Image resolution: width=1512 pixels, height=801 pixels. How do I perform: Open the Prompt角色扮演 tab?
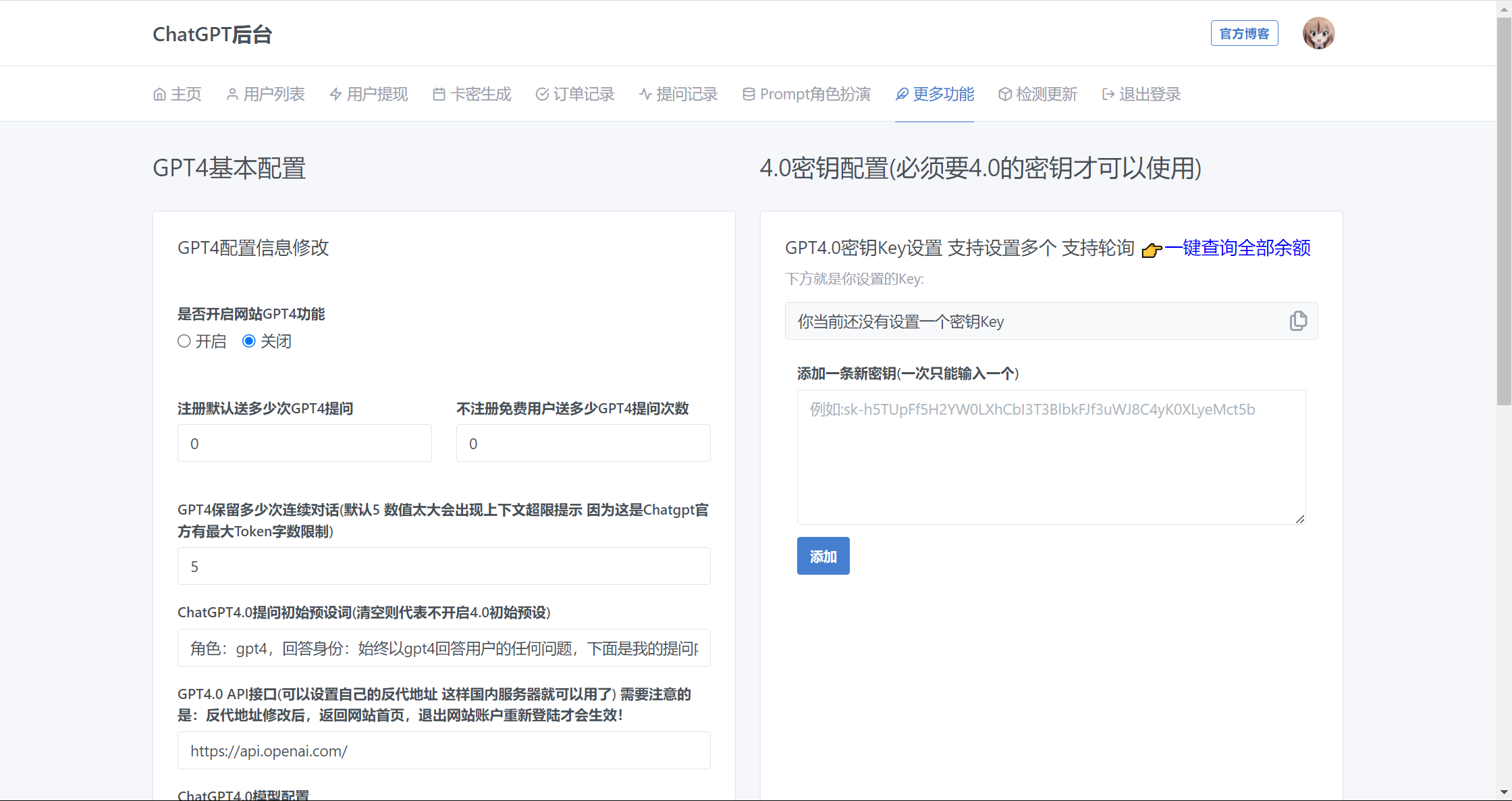(x=807, y=95)
